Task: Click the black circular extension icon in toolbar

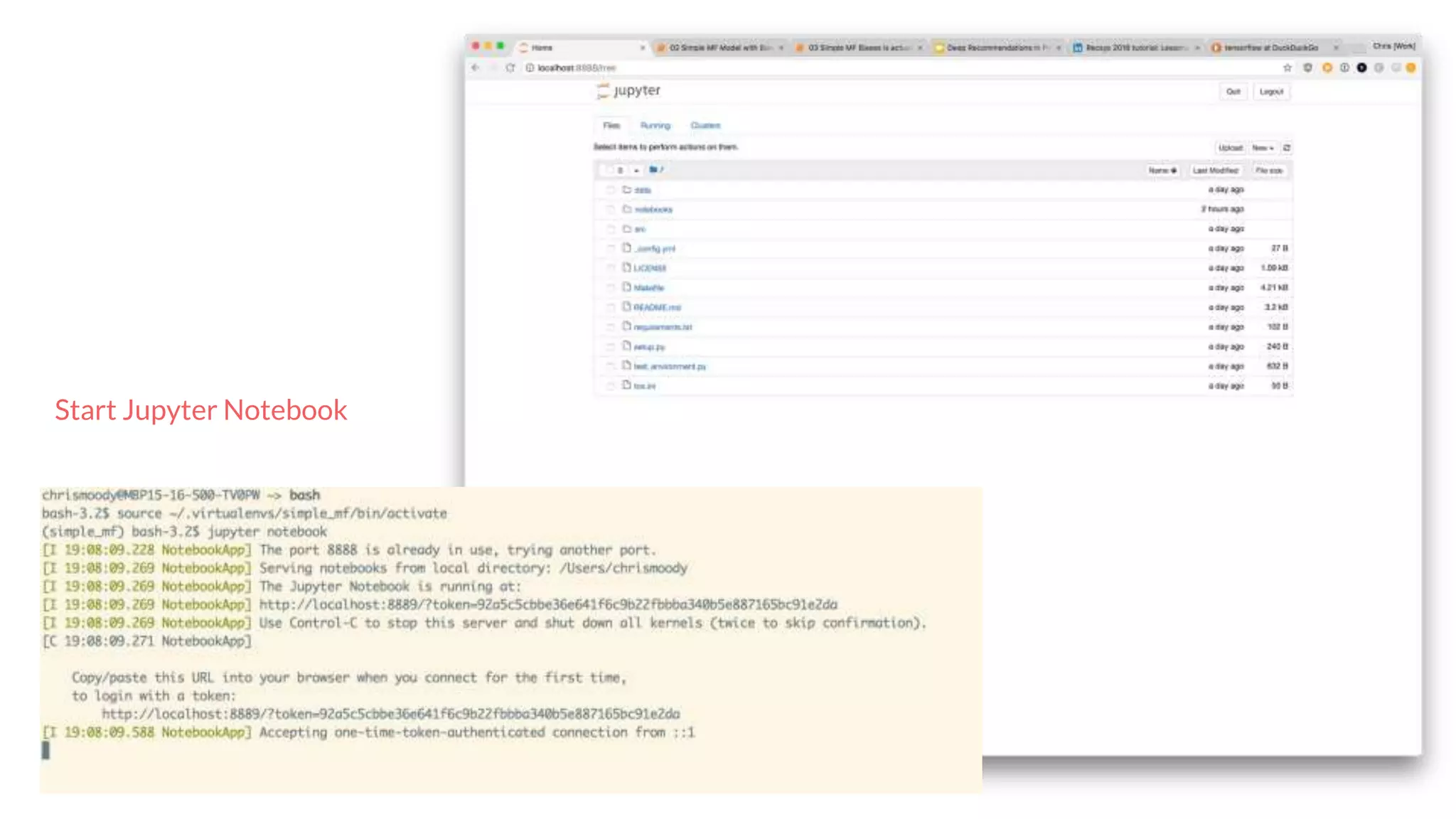Action: [1361, 68]
